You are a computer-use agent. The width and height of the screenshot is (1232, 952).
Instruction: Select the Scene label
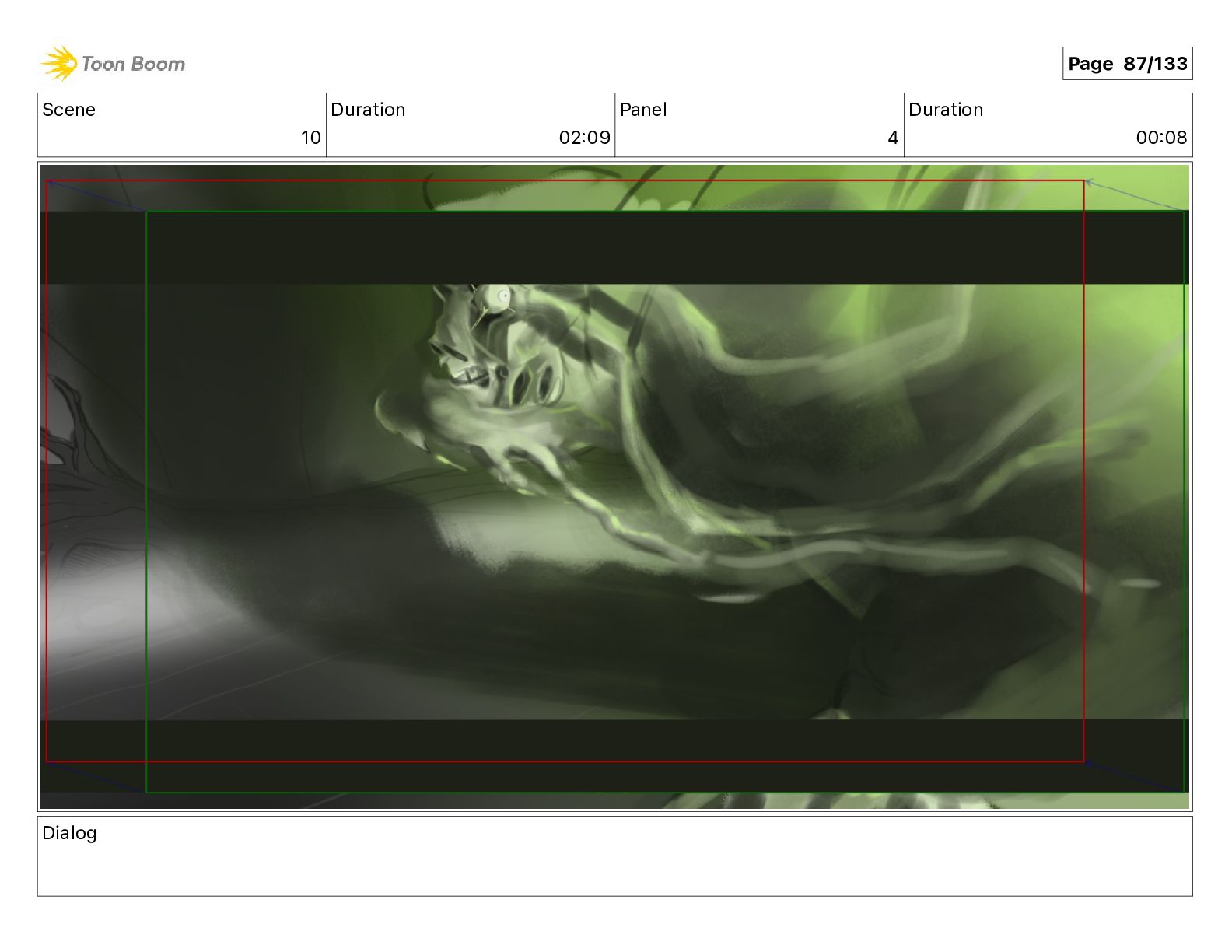pos(68,110)
